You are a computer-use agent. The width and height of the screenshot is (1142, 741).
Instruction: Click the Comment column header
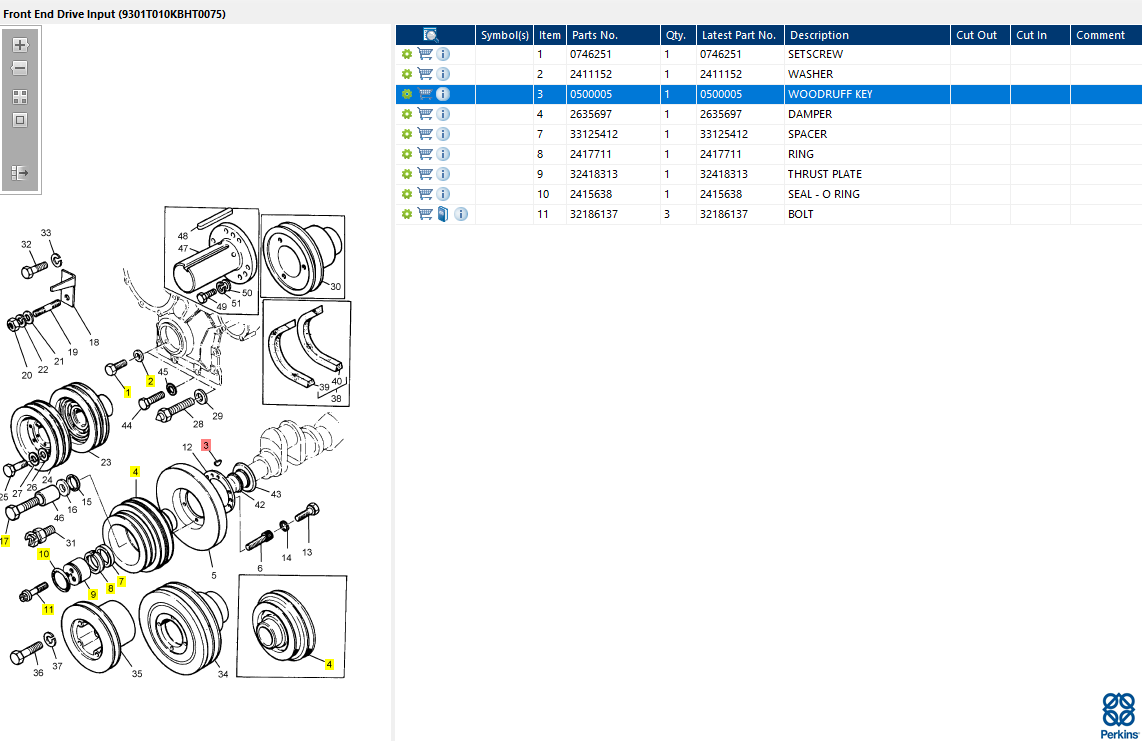1106,35
